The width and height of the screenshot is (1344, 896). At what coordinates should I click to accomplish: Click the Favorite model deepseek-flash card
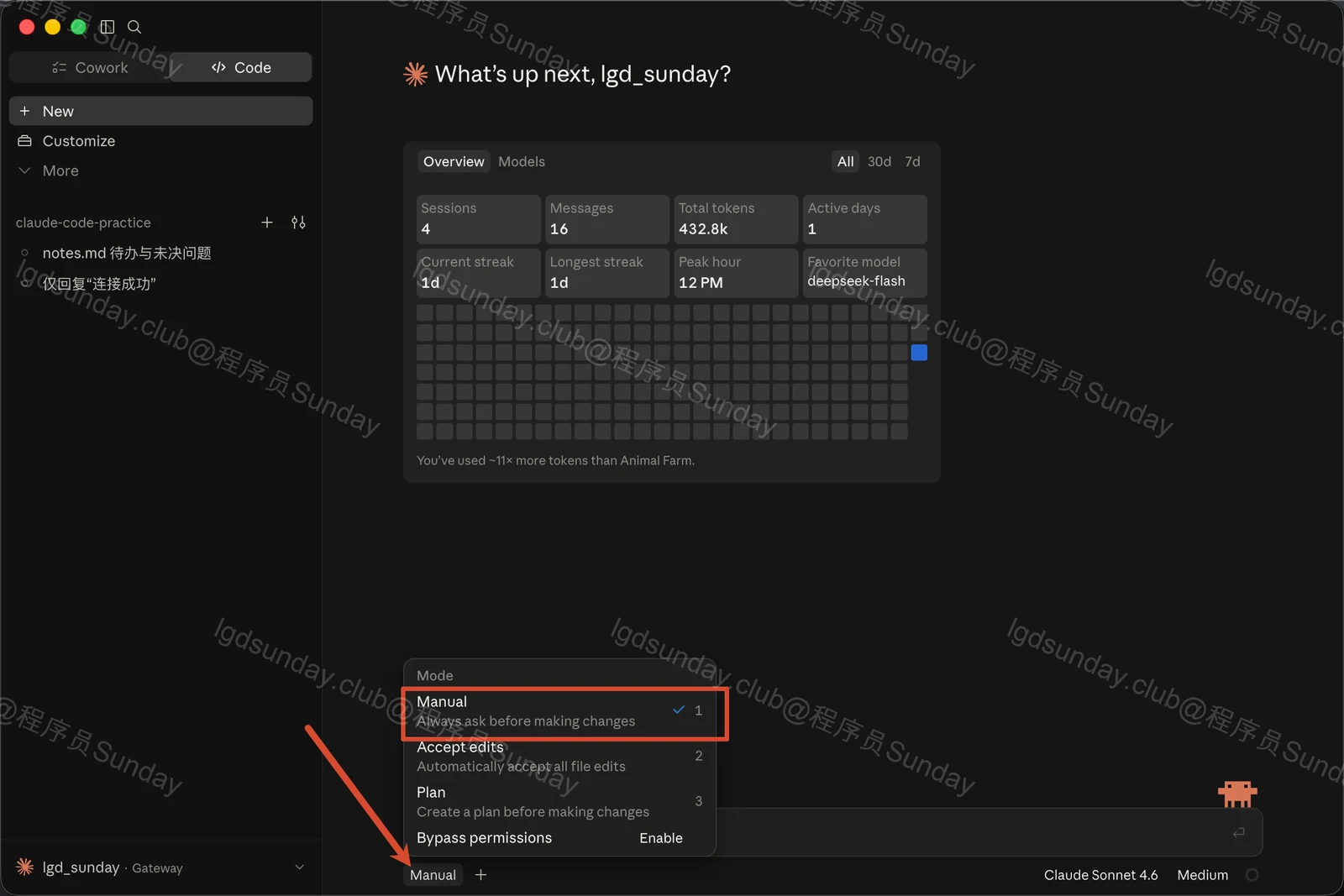pos(865,273)
